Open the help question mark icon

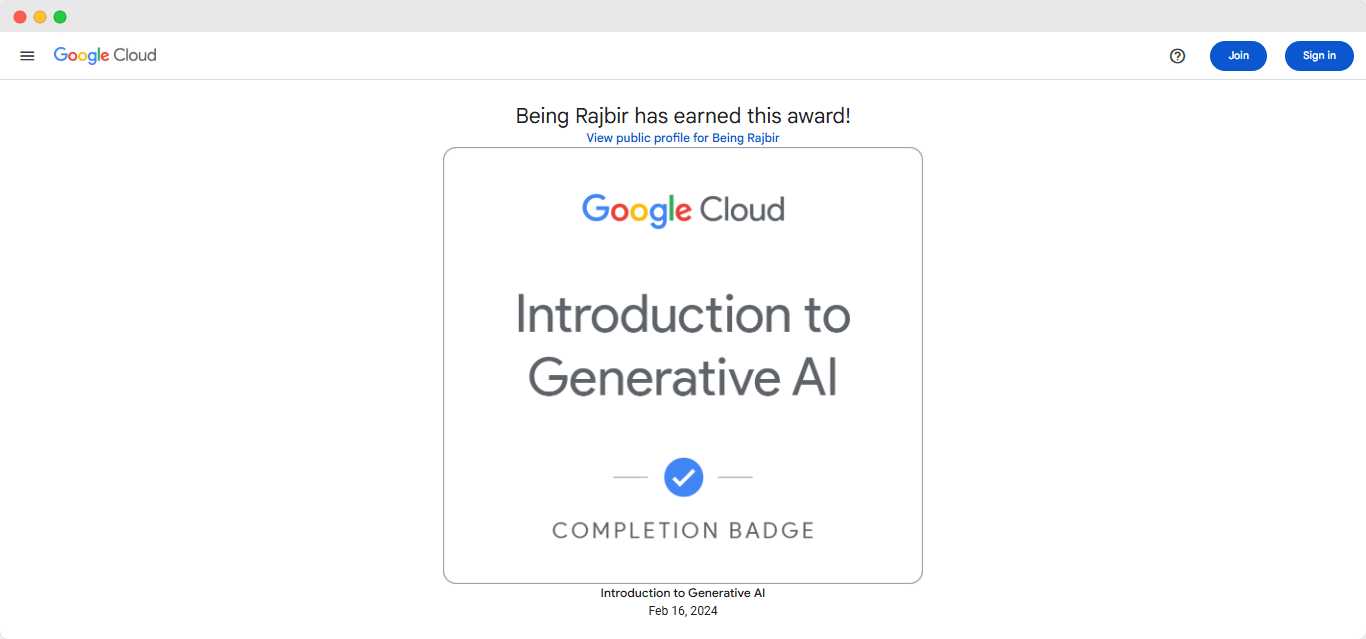click(1177, 56)
